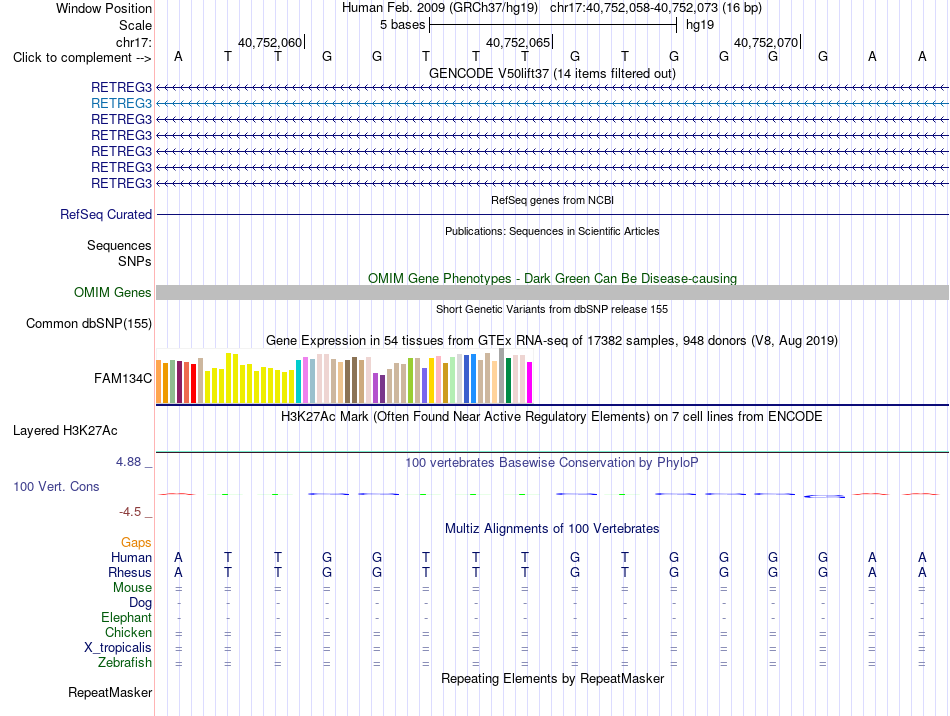Click the GENCODE V50lift37 track title
Viewport: 950px width, 716px height.
click(552, 73)
